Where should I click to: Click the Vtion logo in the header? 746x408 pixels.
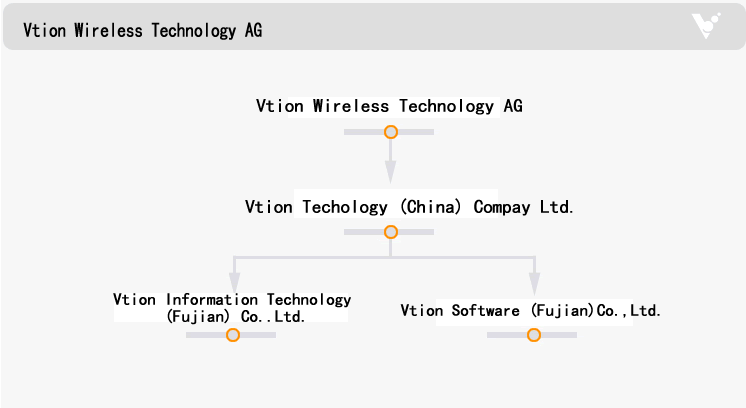[x=707, y=26]
